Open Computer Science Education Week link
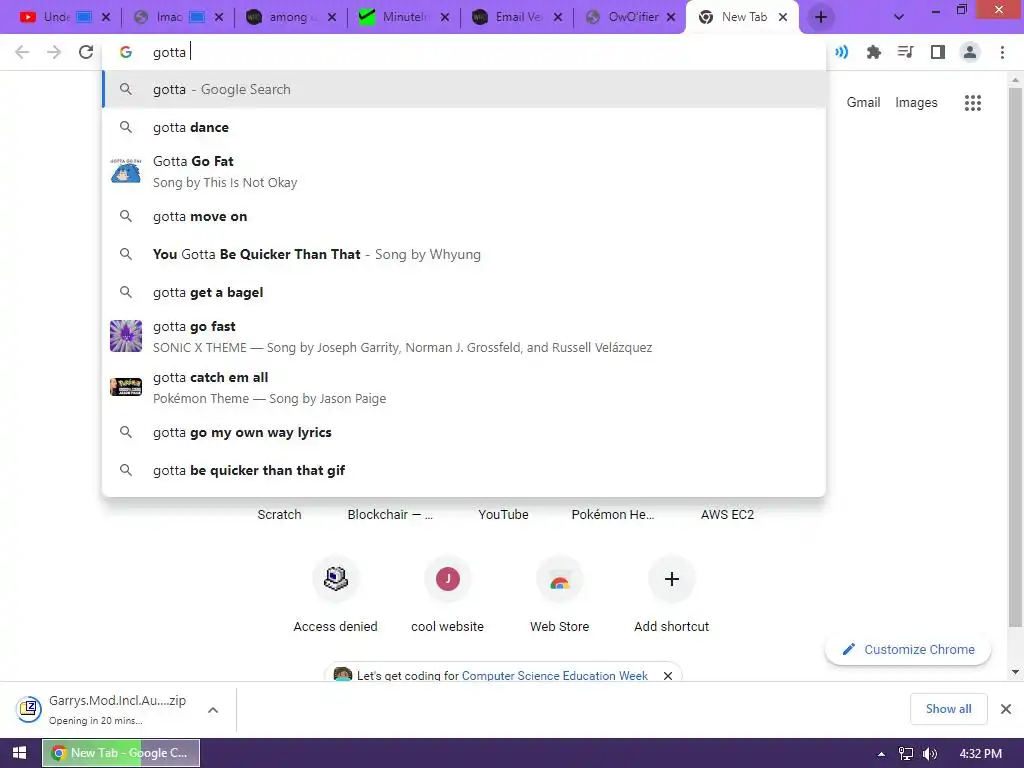This screenshot has width=1024, height=768. (554, 676)
